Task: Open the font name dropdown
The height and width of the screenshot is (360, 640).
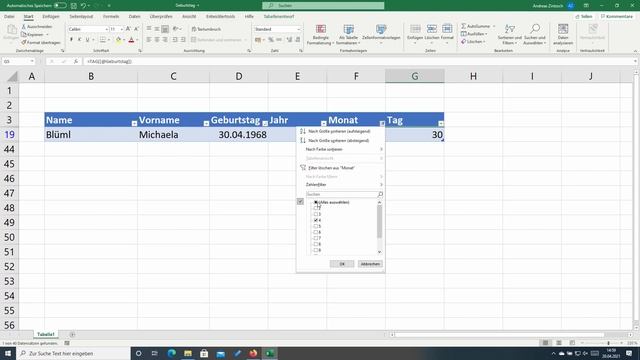Action: coord(107,29)
